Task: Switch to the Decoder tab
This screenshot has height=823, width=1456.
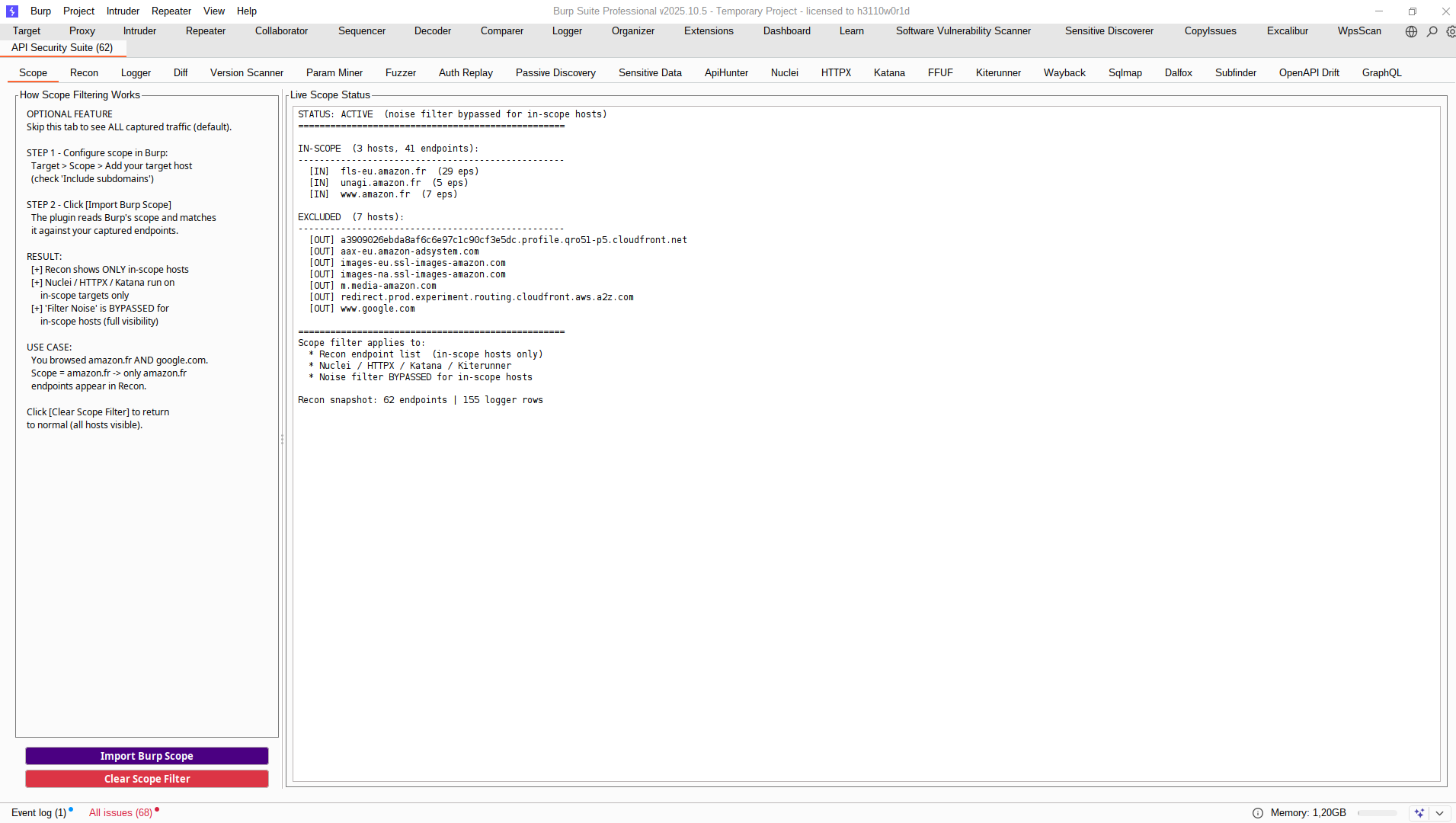Action: 433,31
